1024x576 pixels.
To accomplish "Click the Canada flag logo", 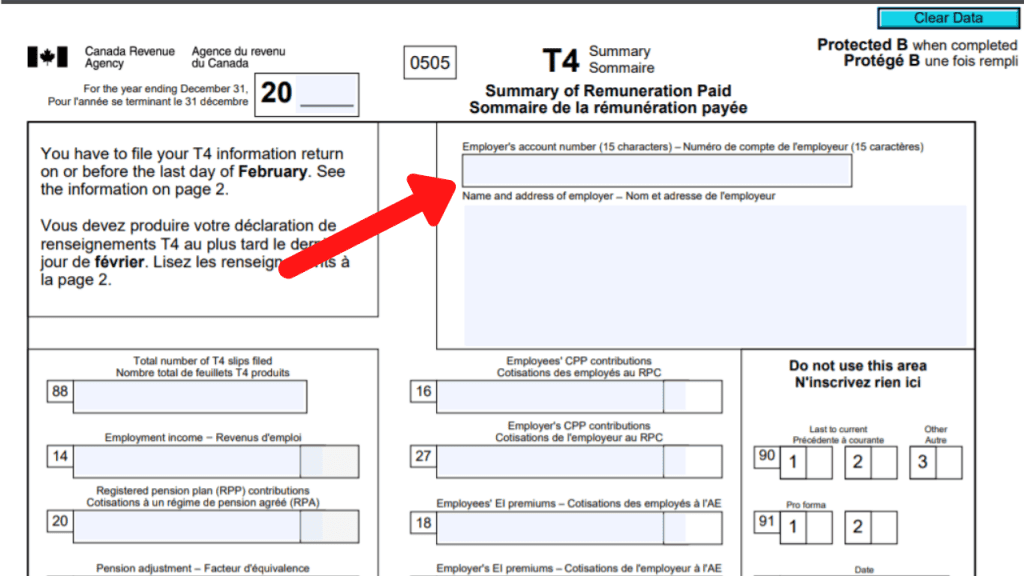I will click(47, 57).
